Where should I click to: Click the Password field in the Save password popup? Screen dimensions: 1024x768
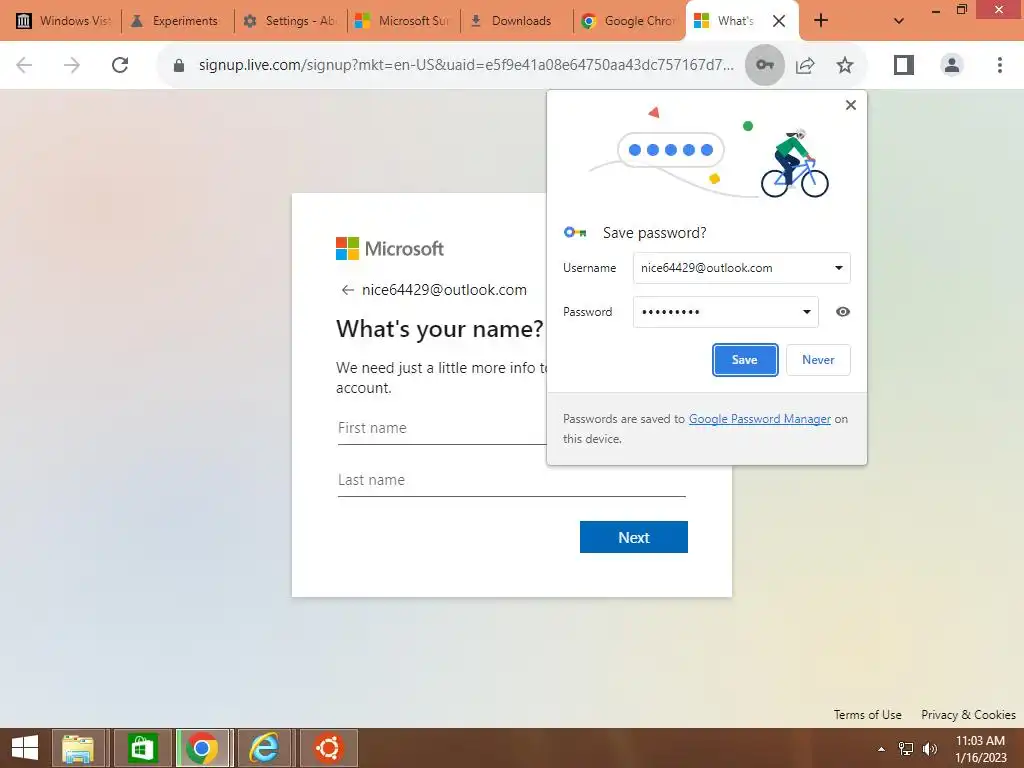pos(725,312)
